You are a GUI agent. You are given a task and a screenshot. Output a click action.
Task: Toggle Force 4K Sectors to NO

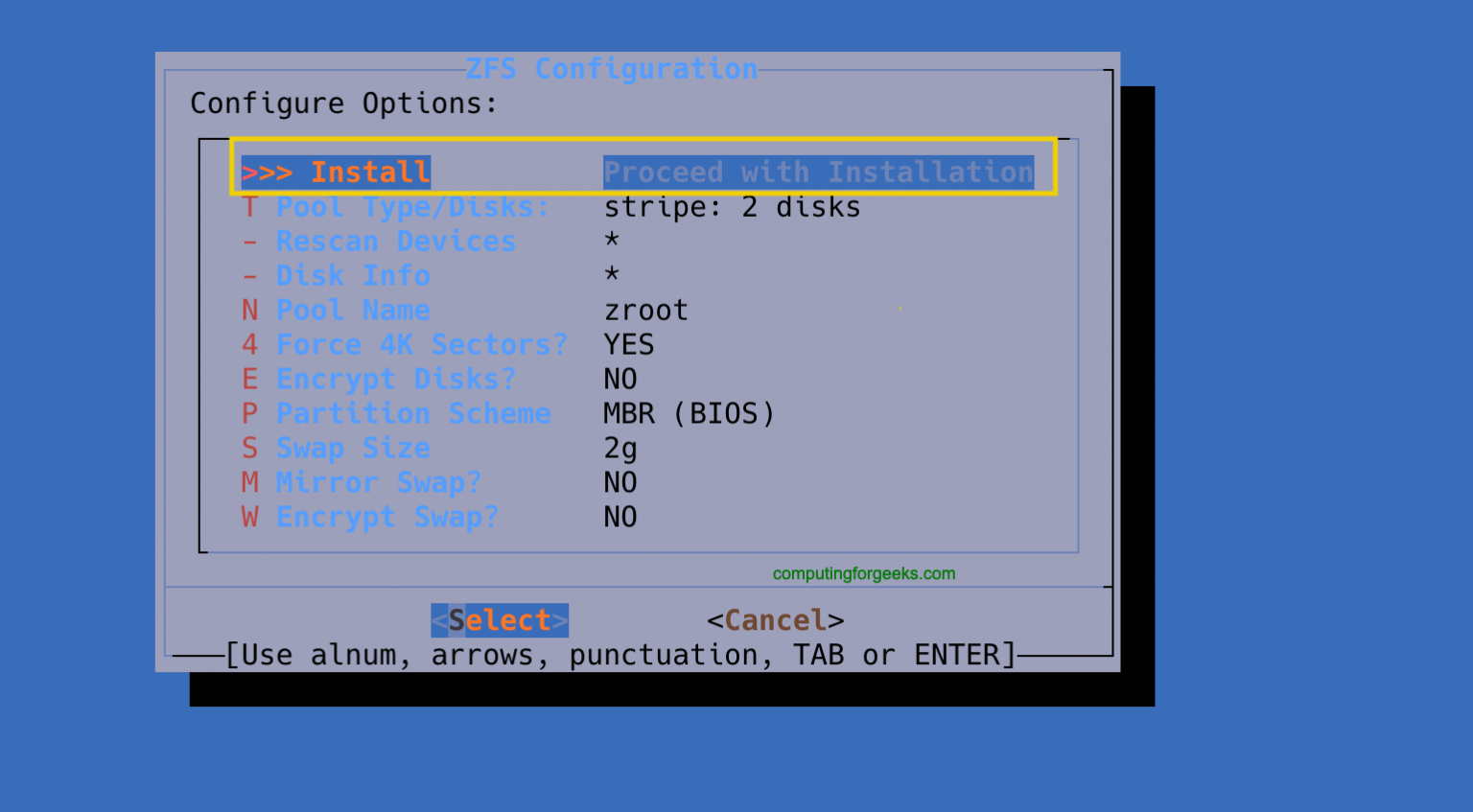[422, 344]
